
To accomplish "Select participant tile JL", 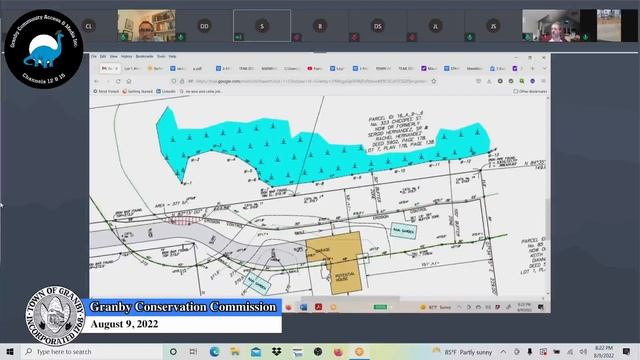I will 436,26.
